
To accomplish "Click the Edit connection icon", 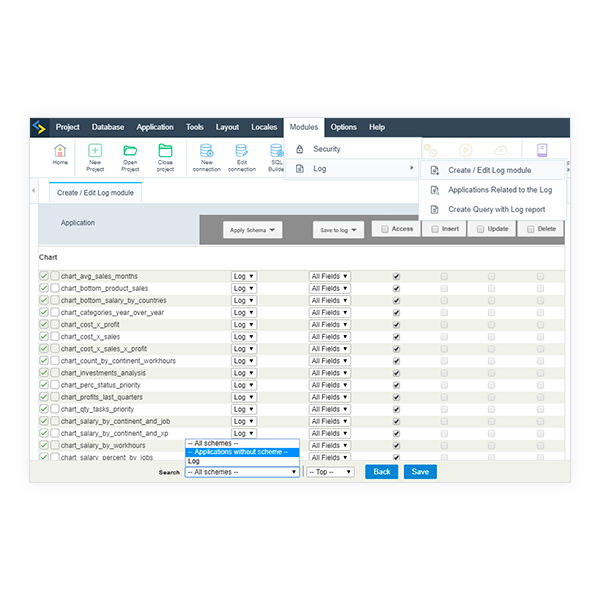I will (x=241, y=151).
